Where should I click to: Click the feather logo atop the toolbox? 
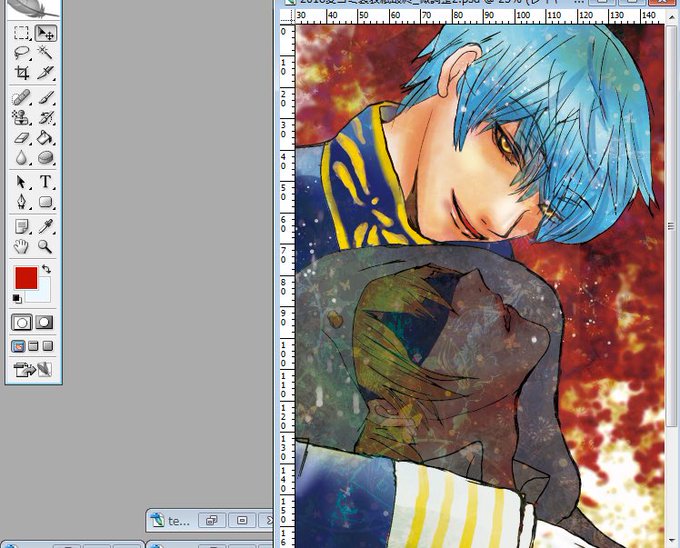point(33,9)
